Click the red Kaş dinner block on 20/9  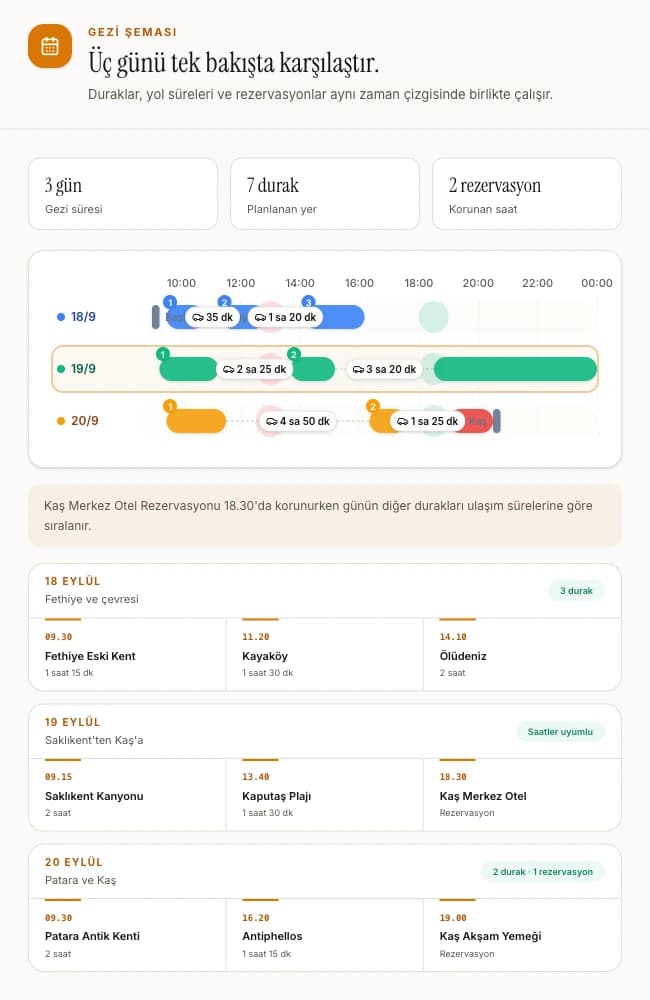click(x=477, y=421)
